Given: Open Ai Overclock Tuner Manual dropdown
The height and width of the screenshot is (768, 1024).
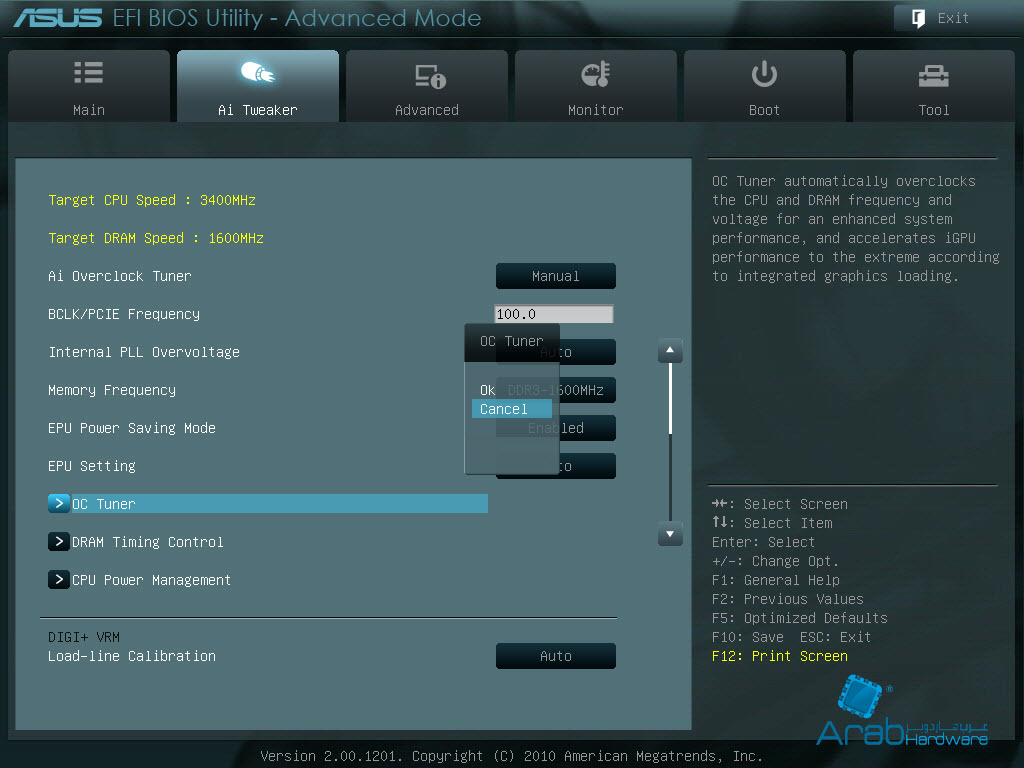Looking at the screenshot, I should pyautogui.click(x=556, y=276).
